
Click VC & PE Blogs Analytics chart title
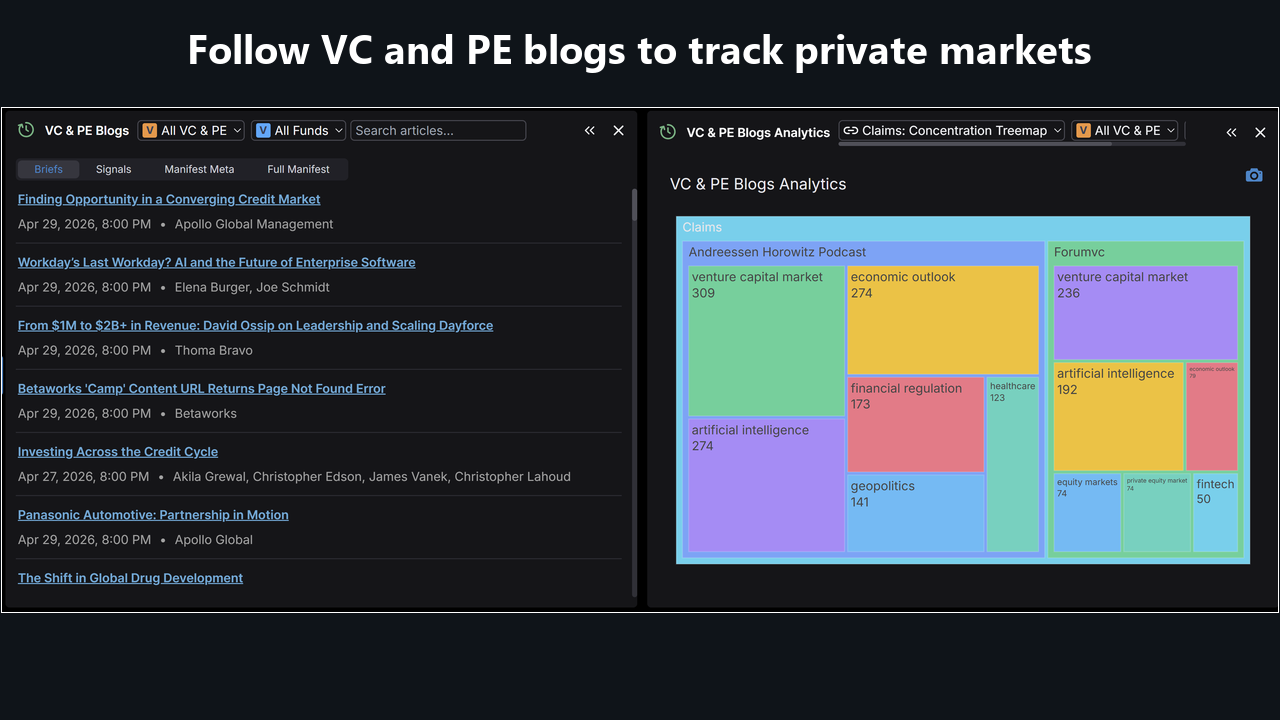pyautogui.click(x=758, y=184)
